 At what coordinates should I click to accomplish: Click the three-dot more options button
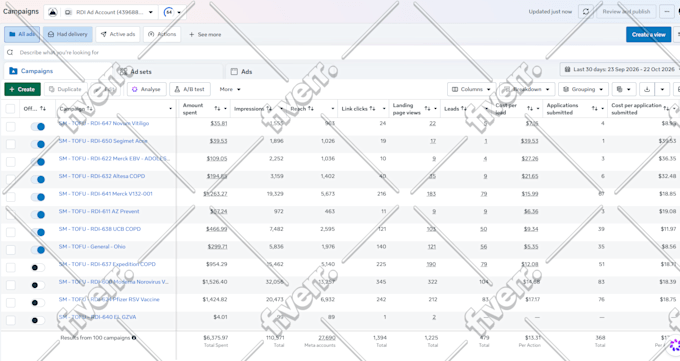[x=667, y=12]
